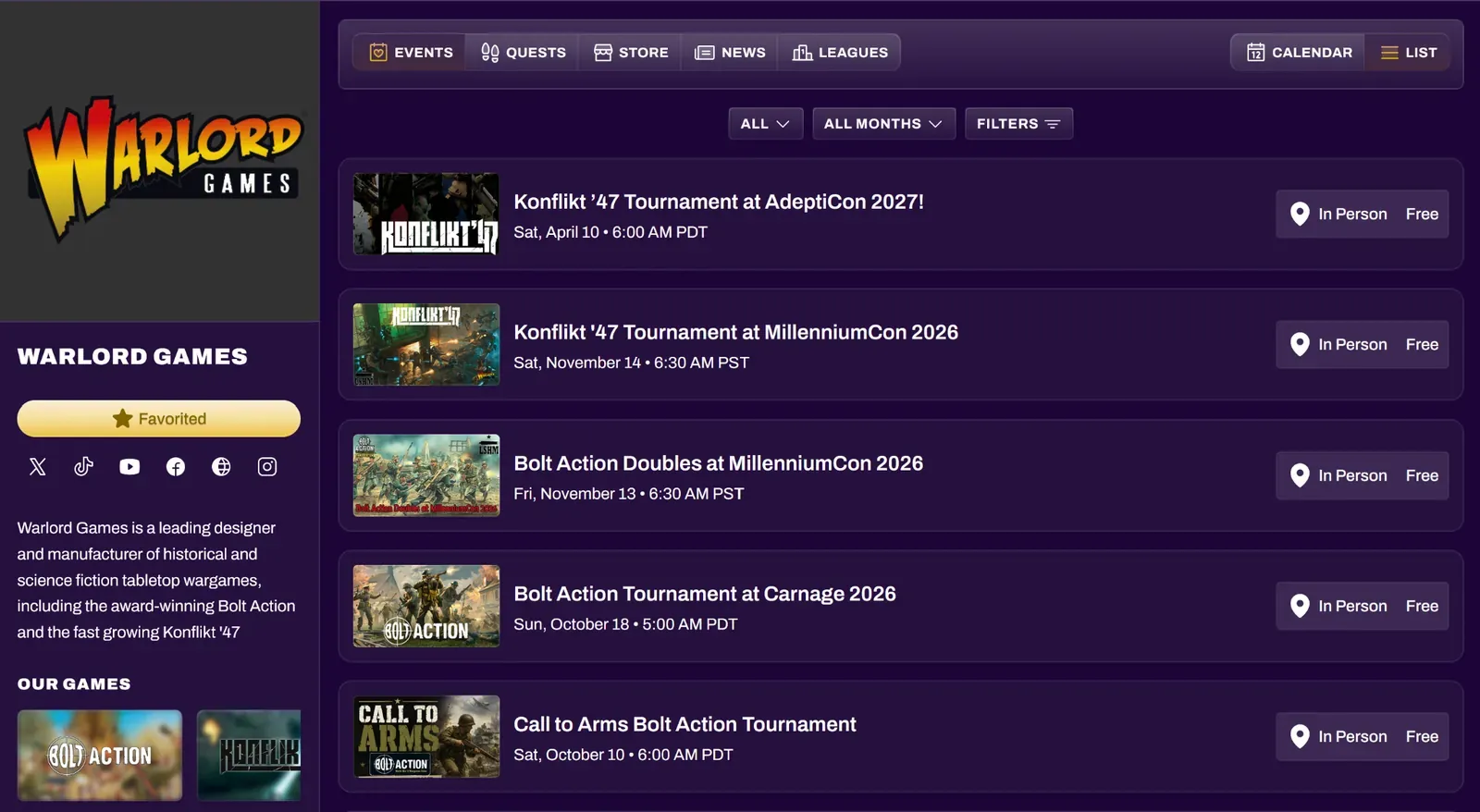Click the "Fri, November 13 • 6:30 AM PST" date

point(628,494)
